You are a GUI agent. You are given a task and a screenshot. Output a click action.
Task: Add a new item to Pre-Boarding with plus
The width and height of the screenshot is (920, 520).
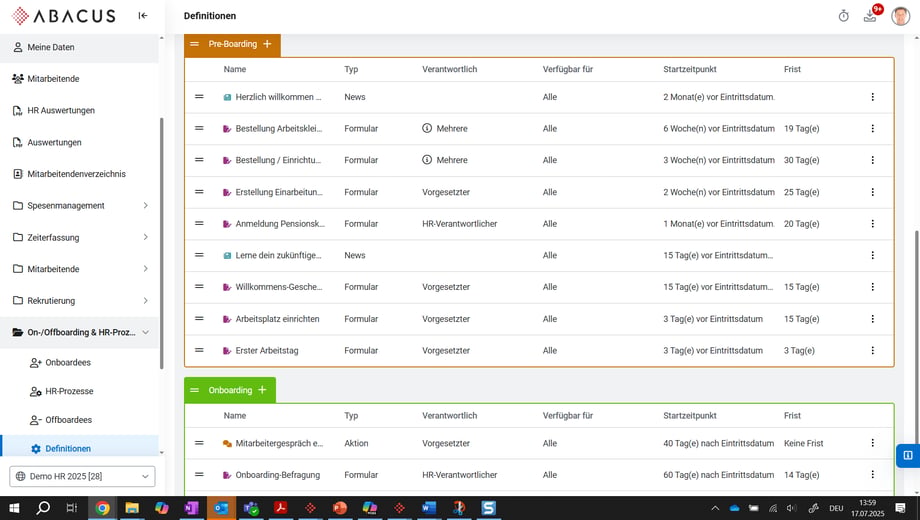click(x=267, y=44)
